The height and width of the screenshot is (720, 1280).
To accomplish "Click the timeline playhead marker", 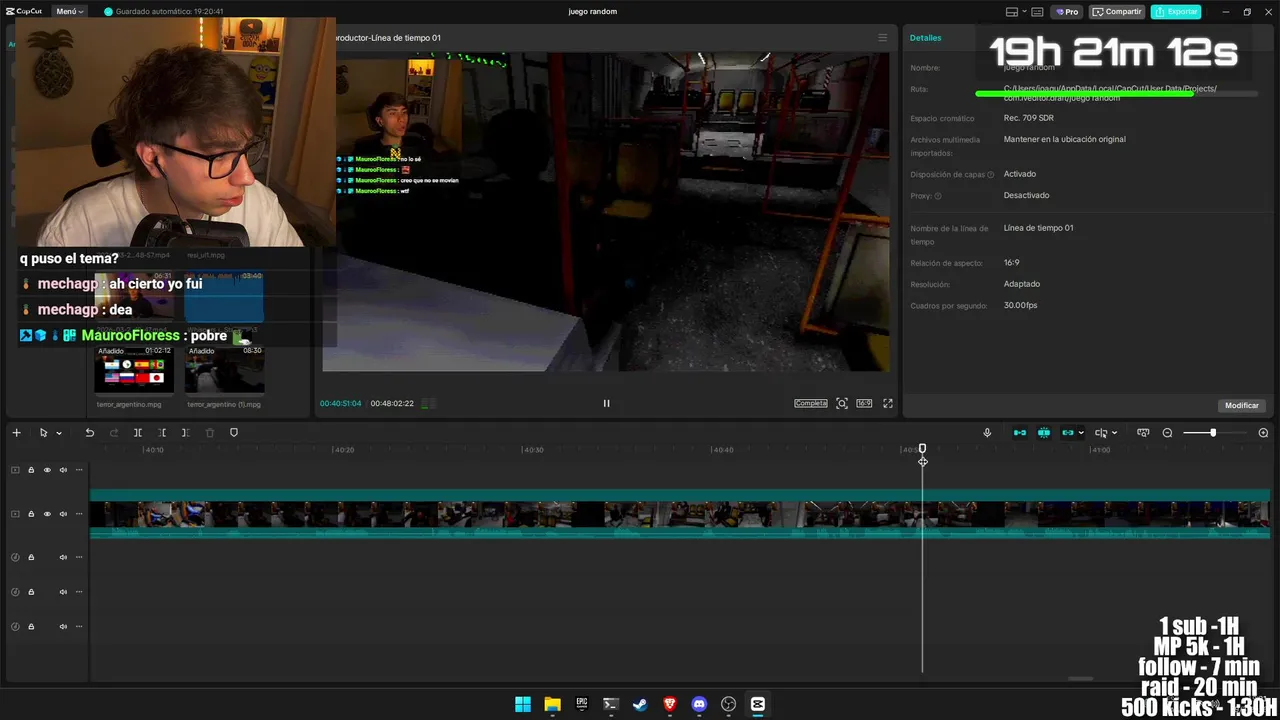I will click(922, 450).
